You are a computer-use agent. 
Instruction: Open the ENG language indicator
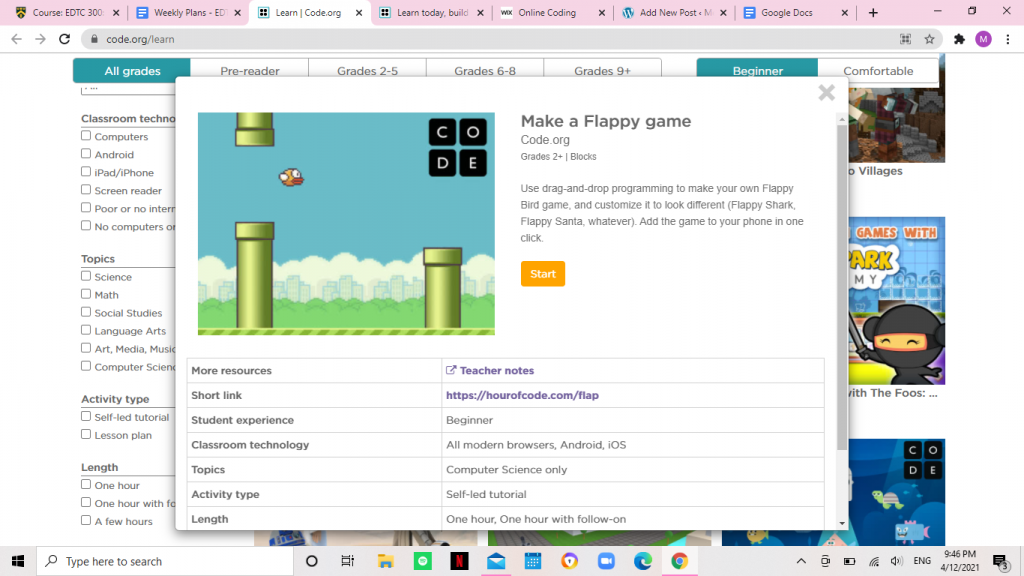pyautogui.click(x=922, y=561)
